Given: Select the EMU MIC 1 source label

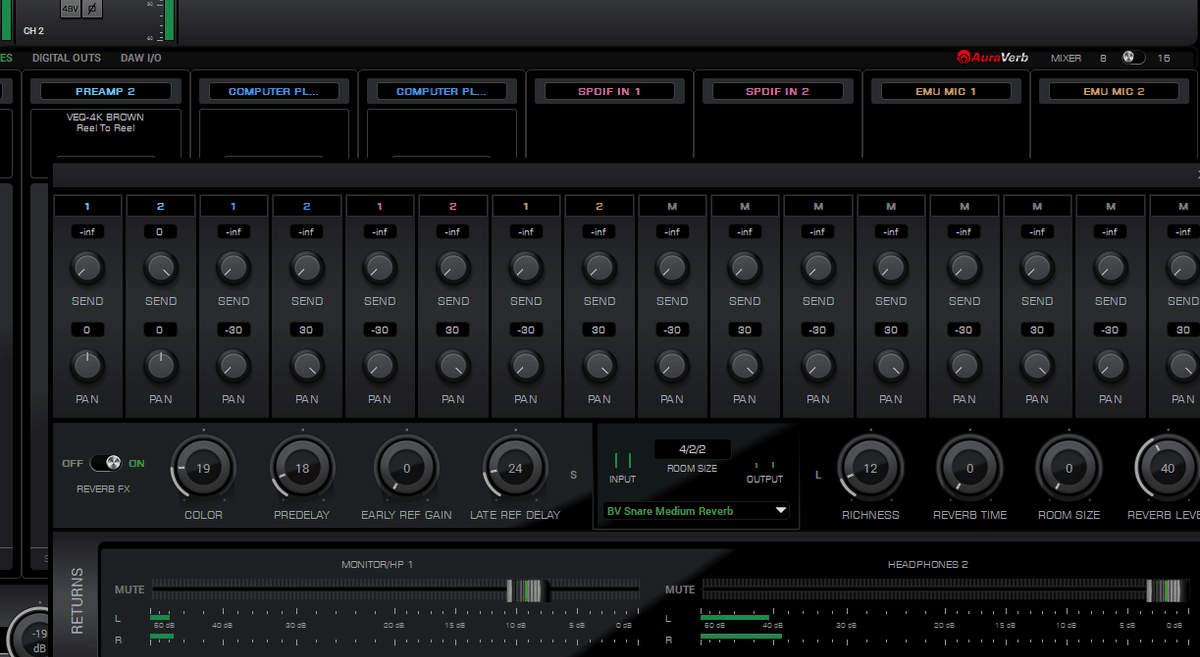Looking at the screenshot, I should tap(945, 91).
